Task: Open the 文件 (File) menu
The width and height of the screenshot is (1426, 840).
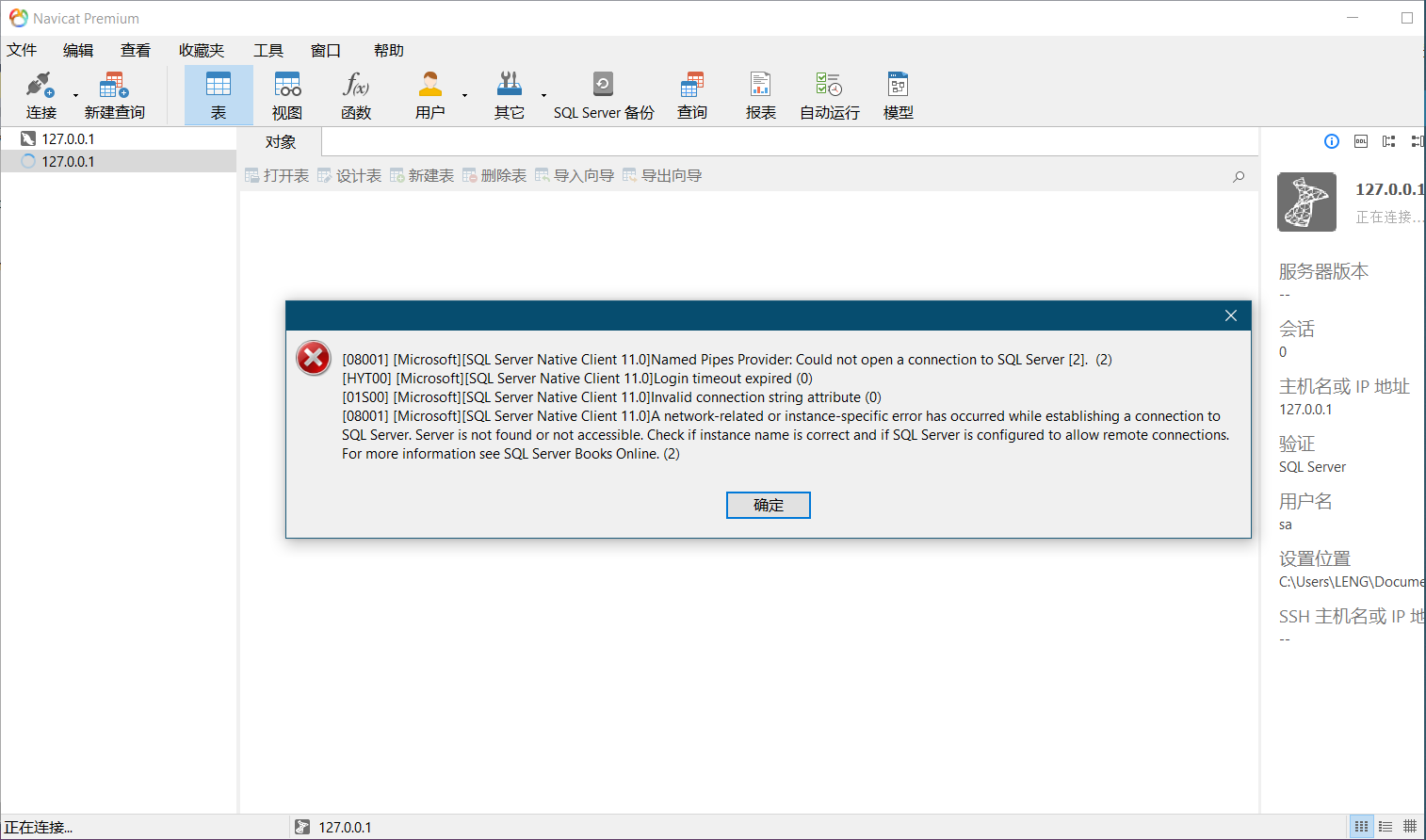Action: click(x=23, y=50)
